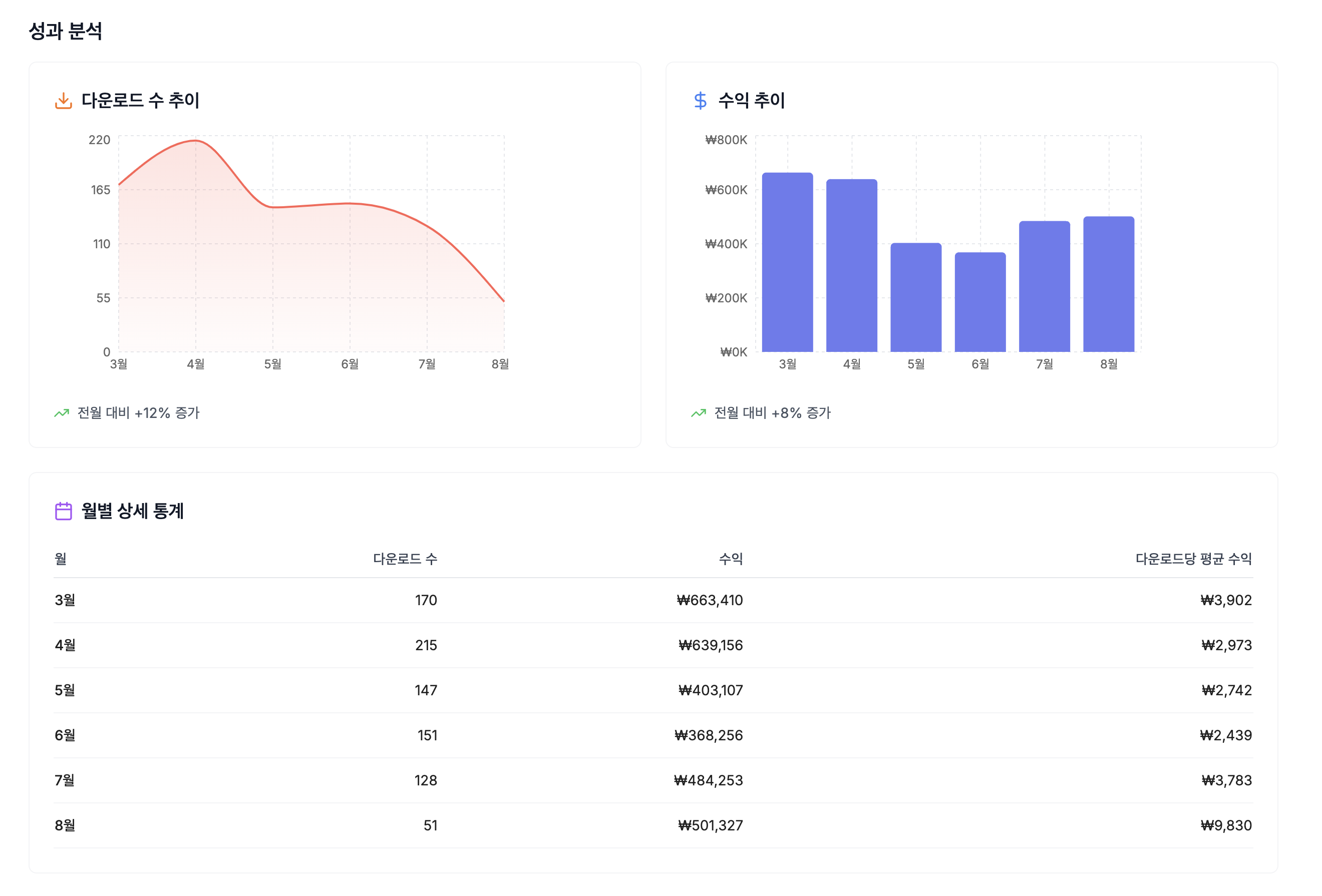Click the 다운로드 수 column header
1322x896 pixels.
(405, 559)
